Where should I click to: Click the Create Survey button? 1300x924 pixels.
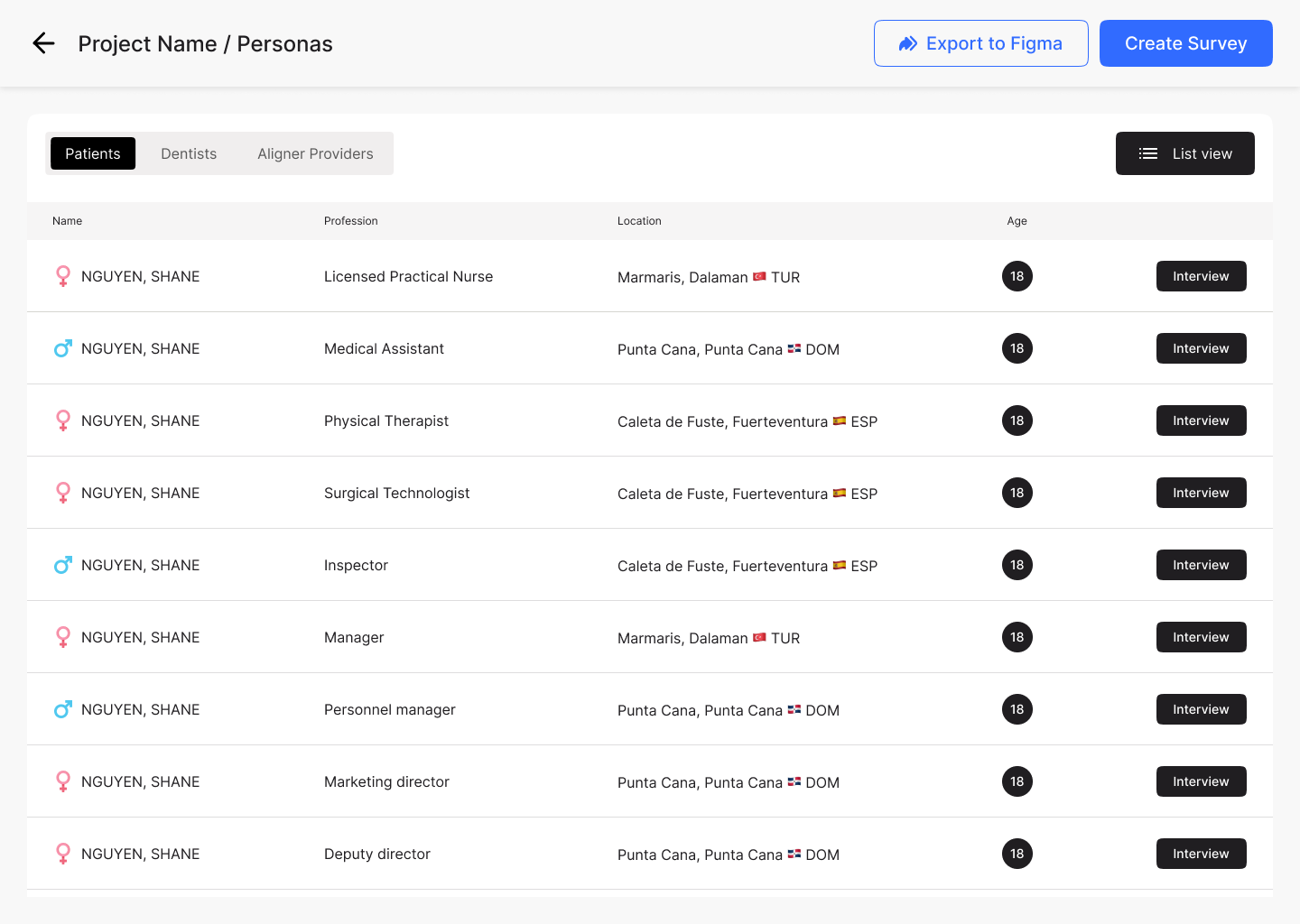[1186, 43]
